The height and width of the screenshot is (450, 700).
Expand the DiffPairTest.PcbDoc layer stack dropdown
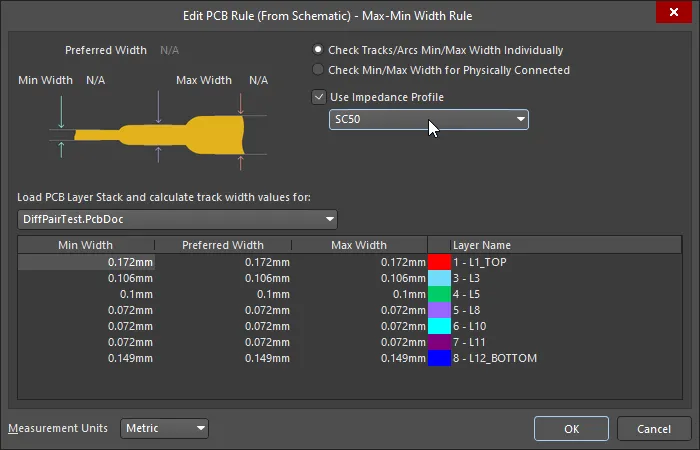(178, 219)
